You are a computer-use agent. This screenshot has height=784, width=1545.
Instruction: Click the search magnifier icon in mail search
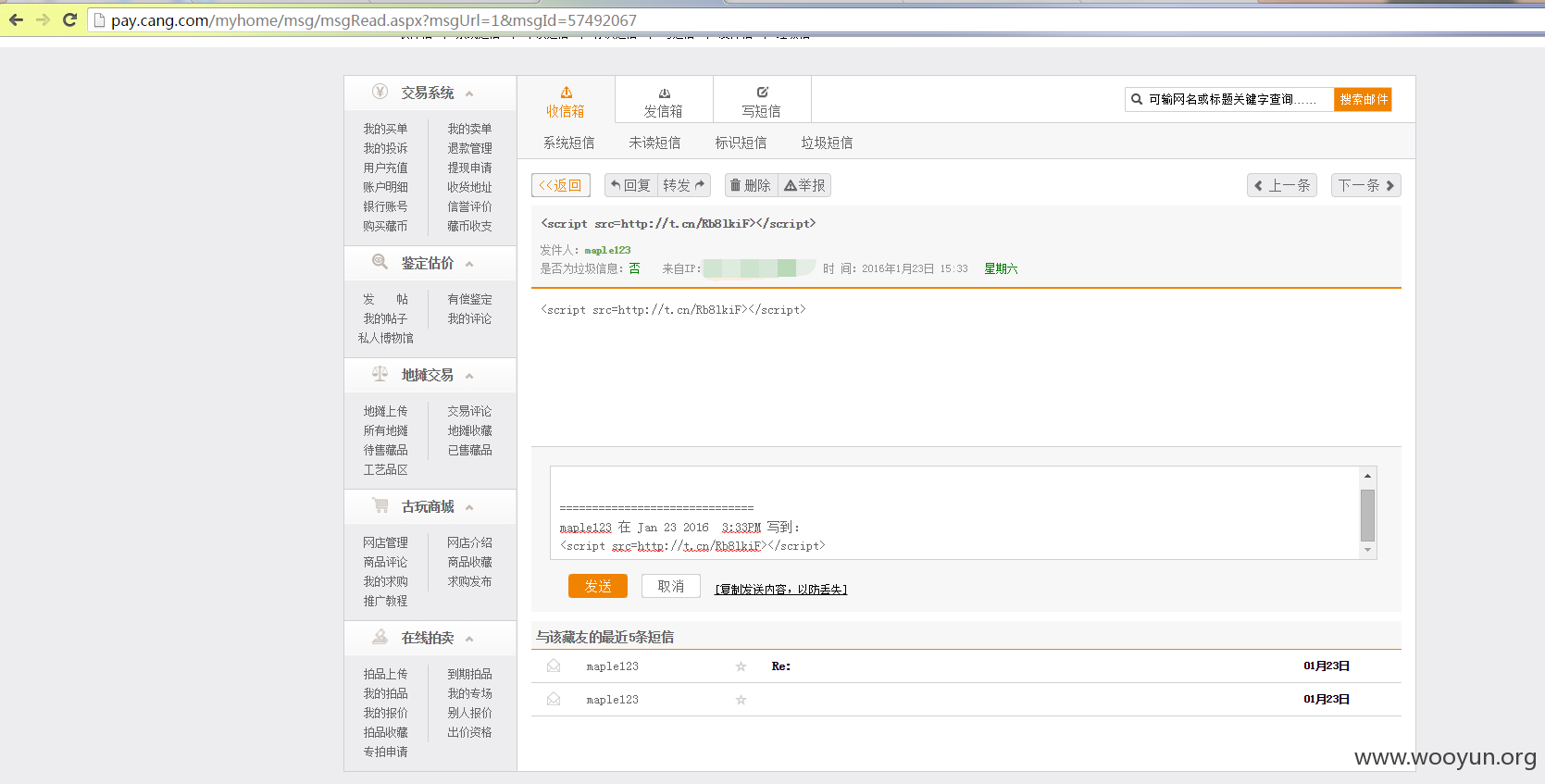coord(1137,99)
